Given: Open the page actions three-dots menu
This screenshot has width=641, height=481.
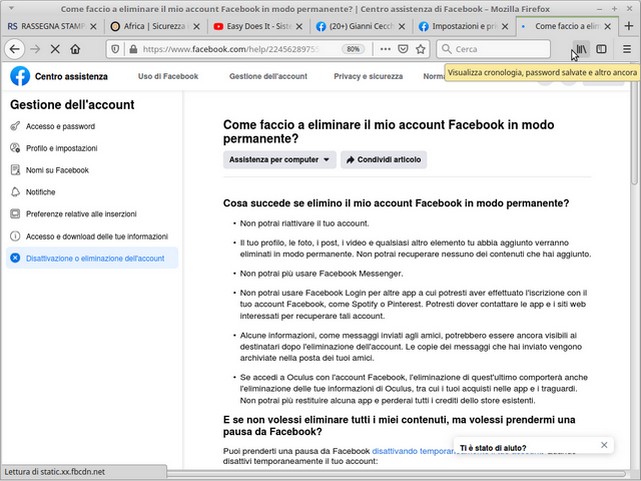Looking at the screenshot, I should pyautogui.click(x=385, y=49).
